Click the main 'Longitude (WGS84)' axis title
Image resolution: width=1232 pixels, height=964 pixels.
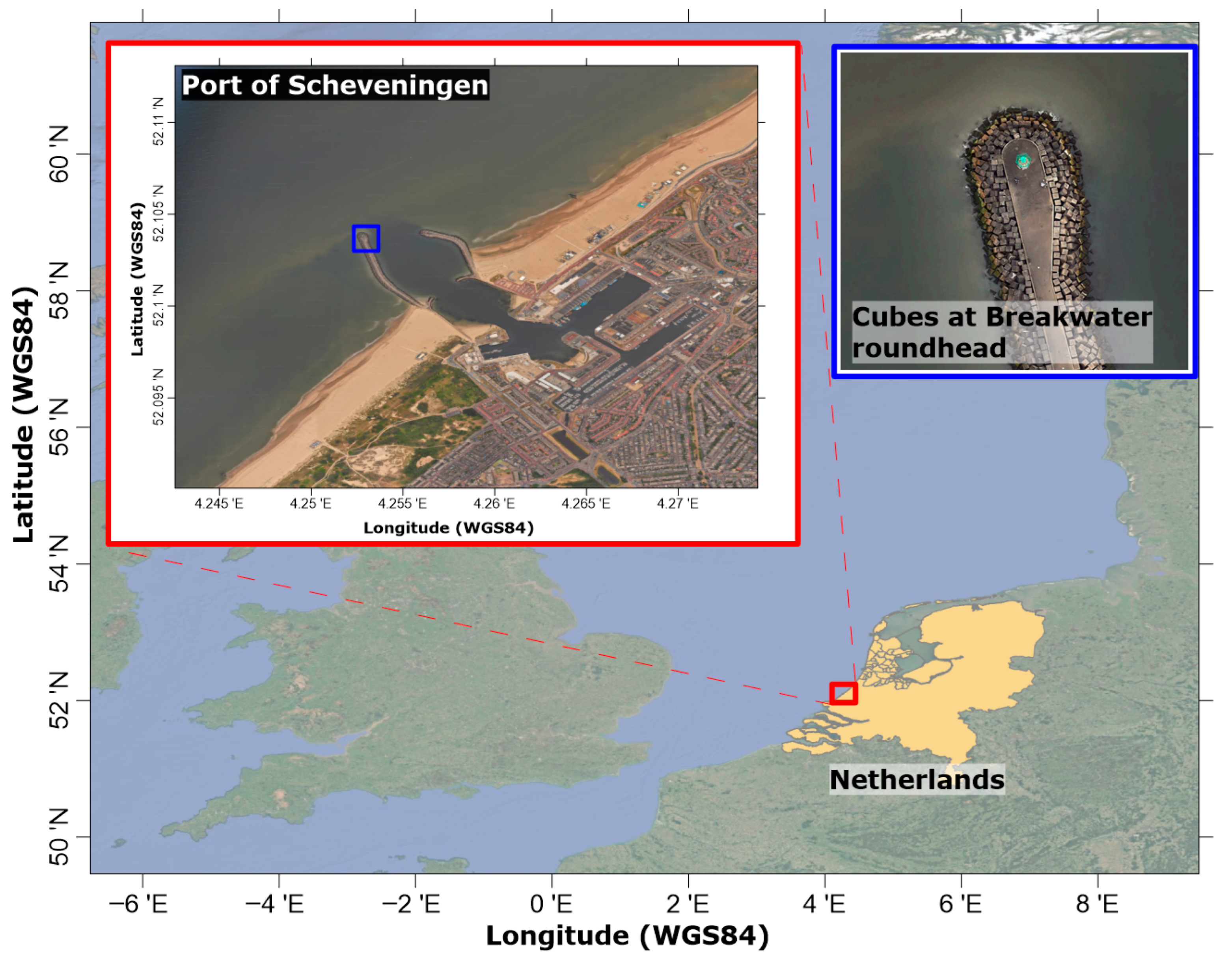pyautogui.click(x=627, y=936)
